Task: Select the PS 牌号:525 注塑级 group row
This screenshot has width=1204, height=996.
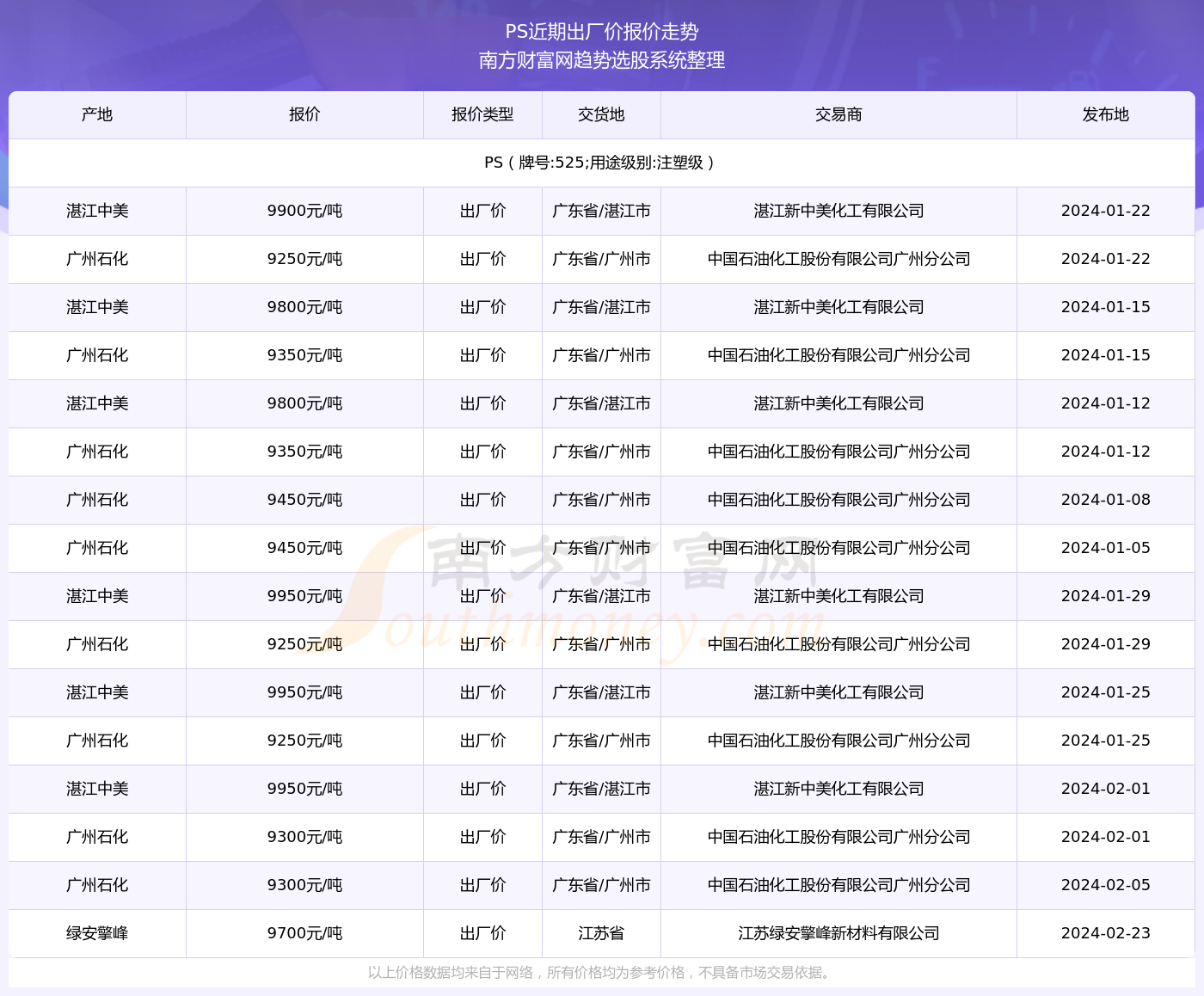Action: coord(602,163)
